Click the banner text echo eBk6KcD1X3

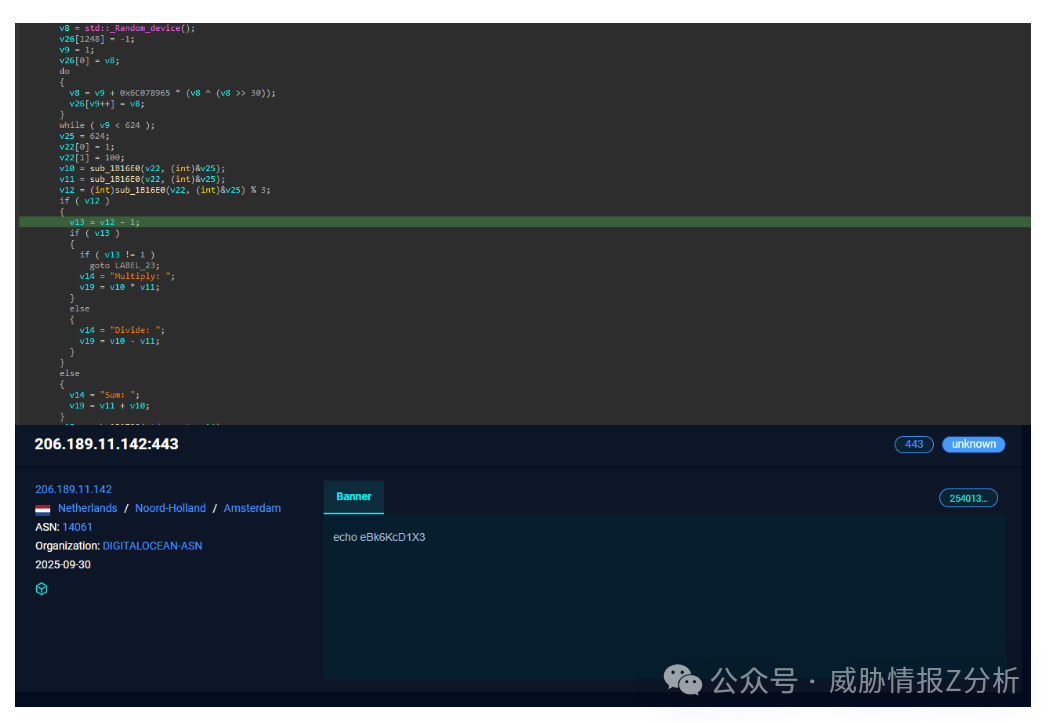pyautogui.click(x=379, y=537)
